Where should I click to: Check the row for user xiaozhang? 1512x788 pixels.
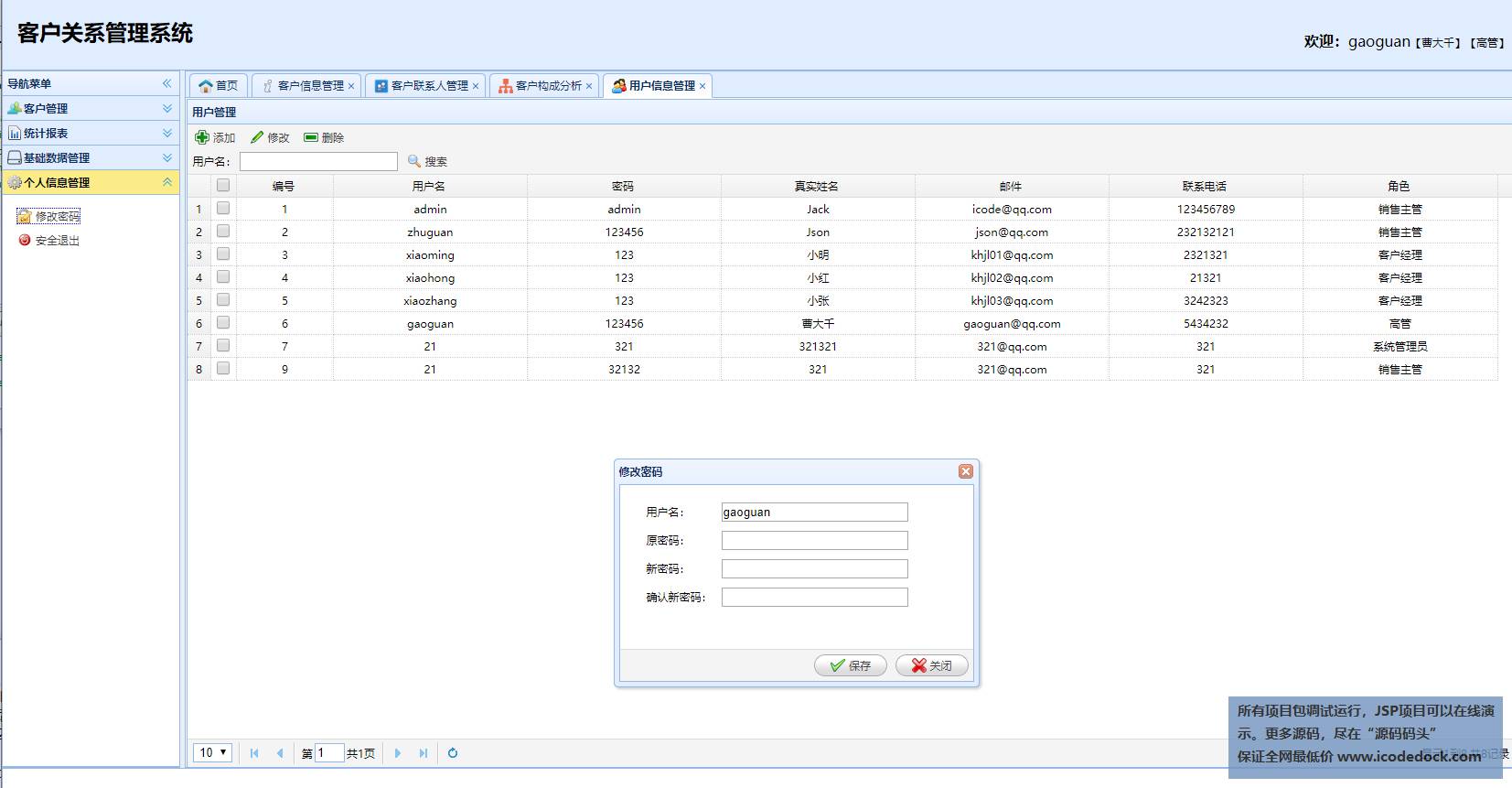click(223, 299)
